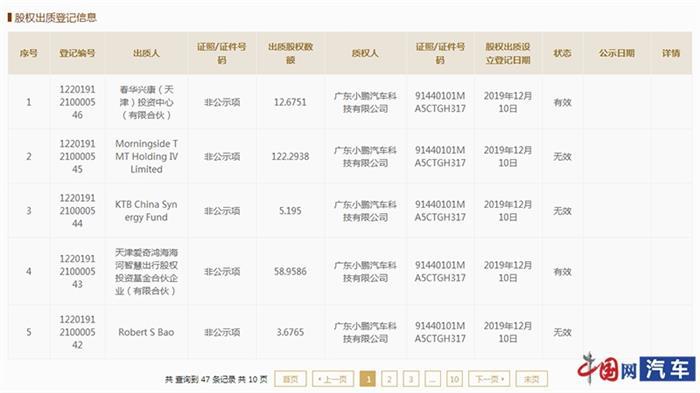The image size is (700, 393).
Task: Click registration number ending in 45
Action: pos(77,156)
